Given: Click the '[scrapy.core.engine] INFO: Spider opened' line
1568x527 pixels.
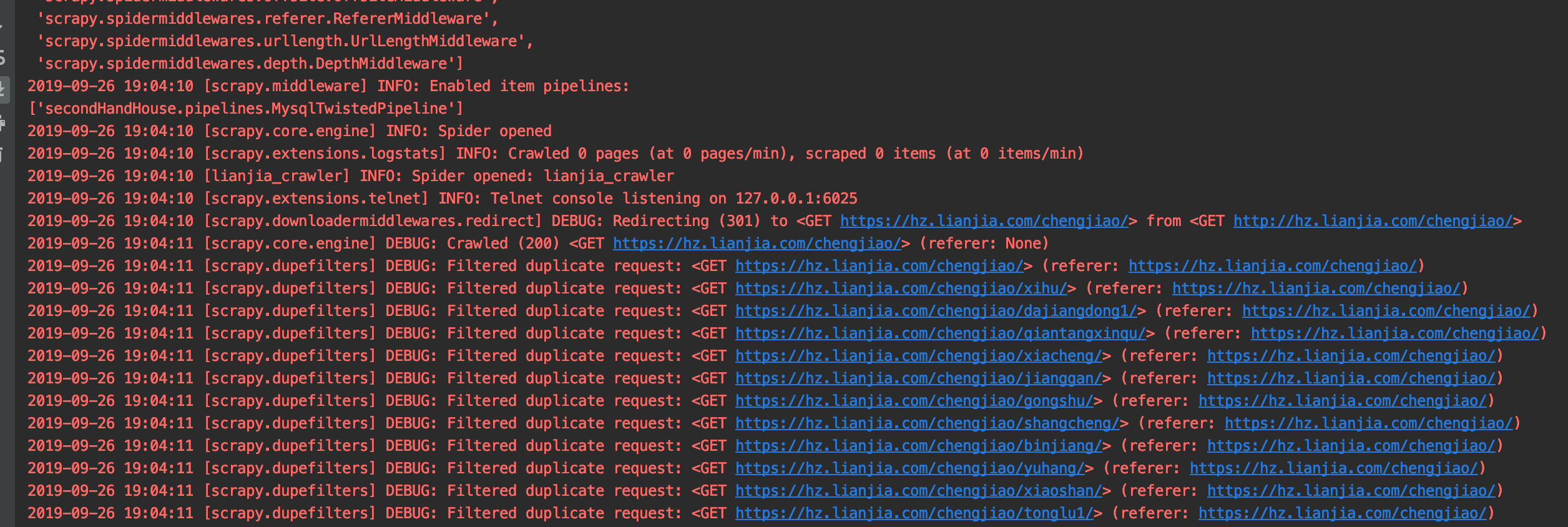Looking at the screenshot, I should point(290,131).
